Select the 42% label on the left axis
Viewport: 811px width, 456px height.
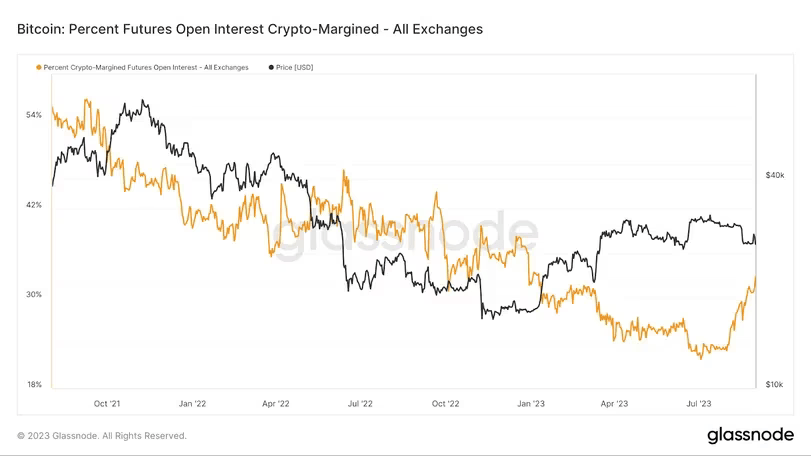(x=33, y=205)
